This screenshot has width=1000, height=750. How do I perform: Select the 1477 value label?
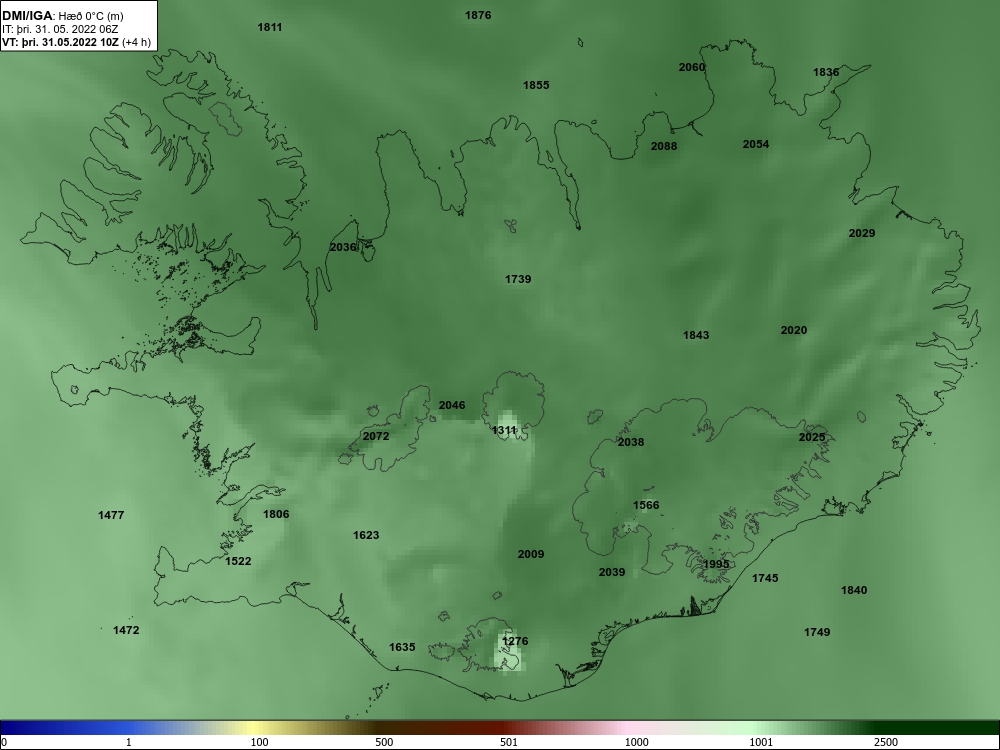(112, 515)
